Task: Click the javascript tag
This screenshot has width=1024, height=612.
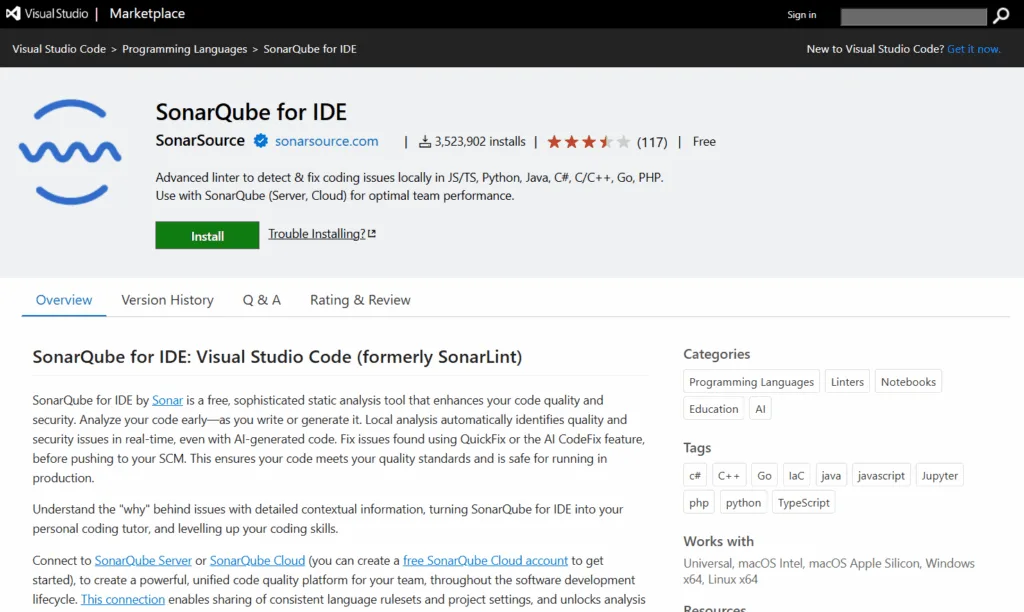Action: [881, 475]
